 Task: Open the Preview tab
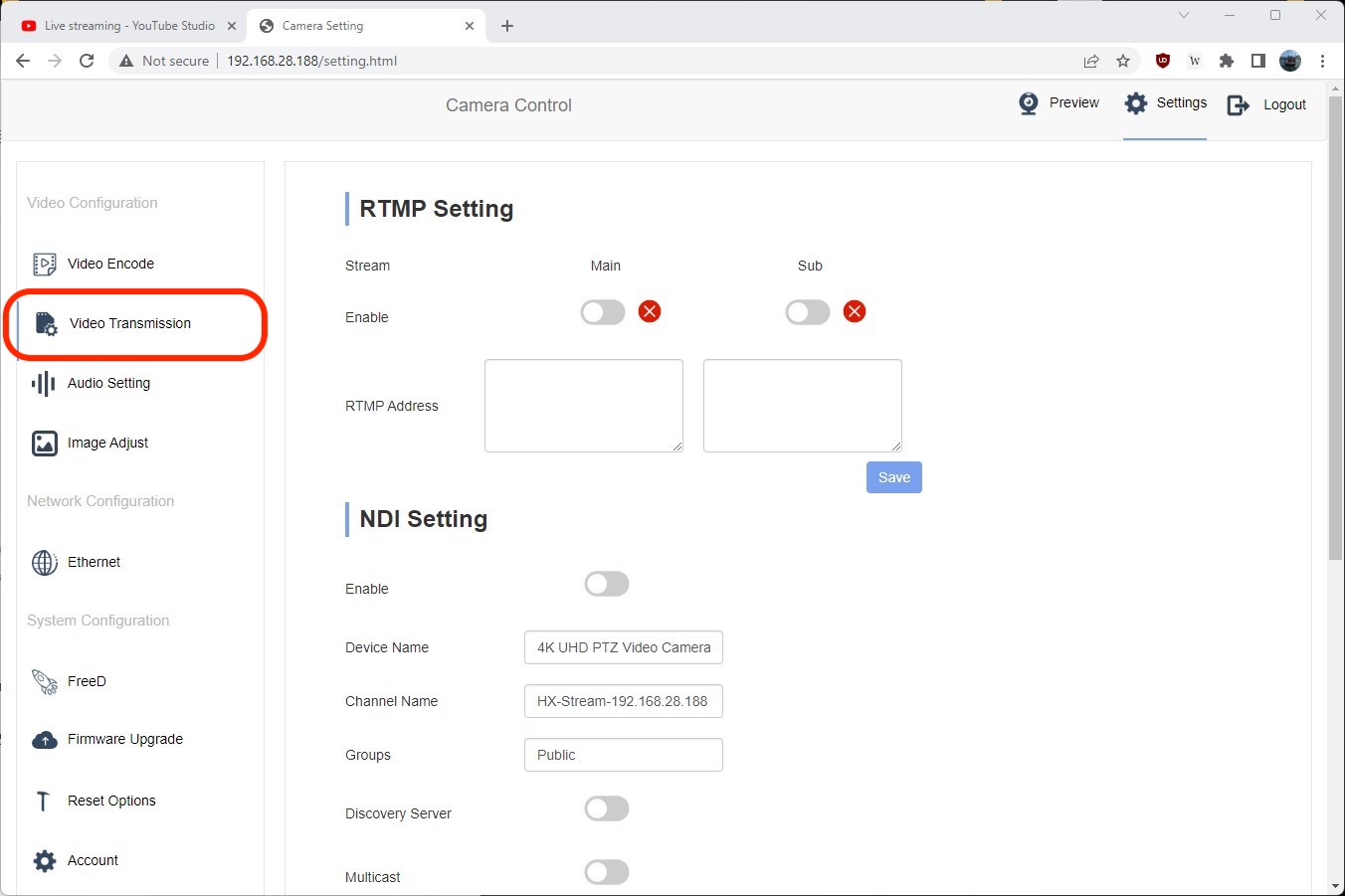(x=1059, y=103)
